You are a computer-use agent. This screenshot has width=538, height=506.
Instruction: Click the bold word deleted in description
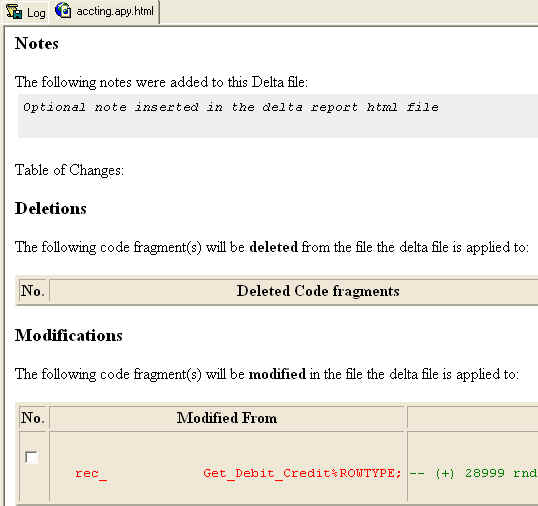point(273,247)
